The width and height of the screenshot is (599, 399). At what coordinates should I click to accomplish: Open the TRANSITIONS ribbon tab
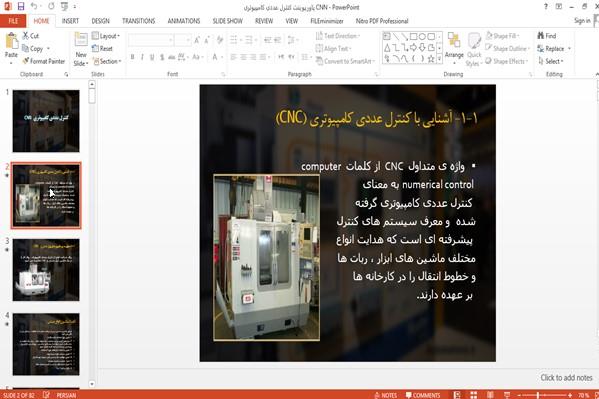138,21
